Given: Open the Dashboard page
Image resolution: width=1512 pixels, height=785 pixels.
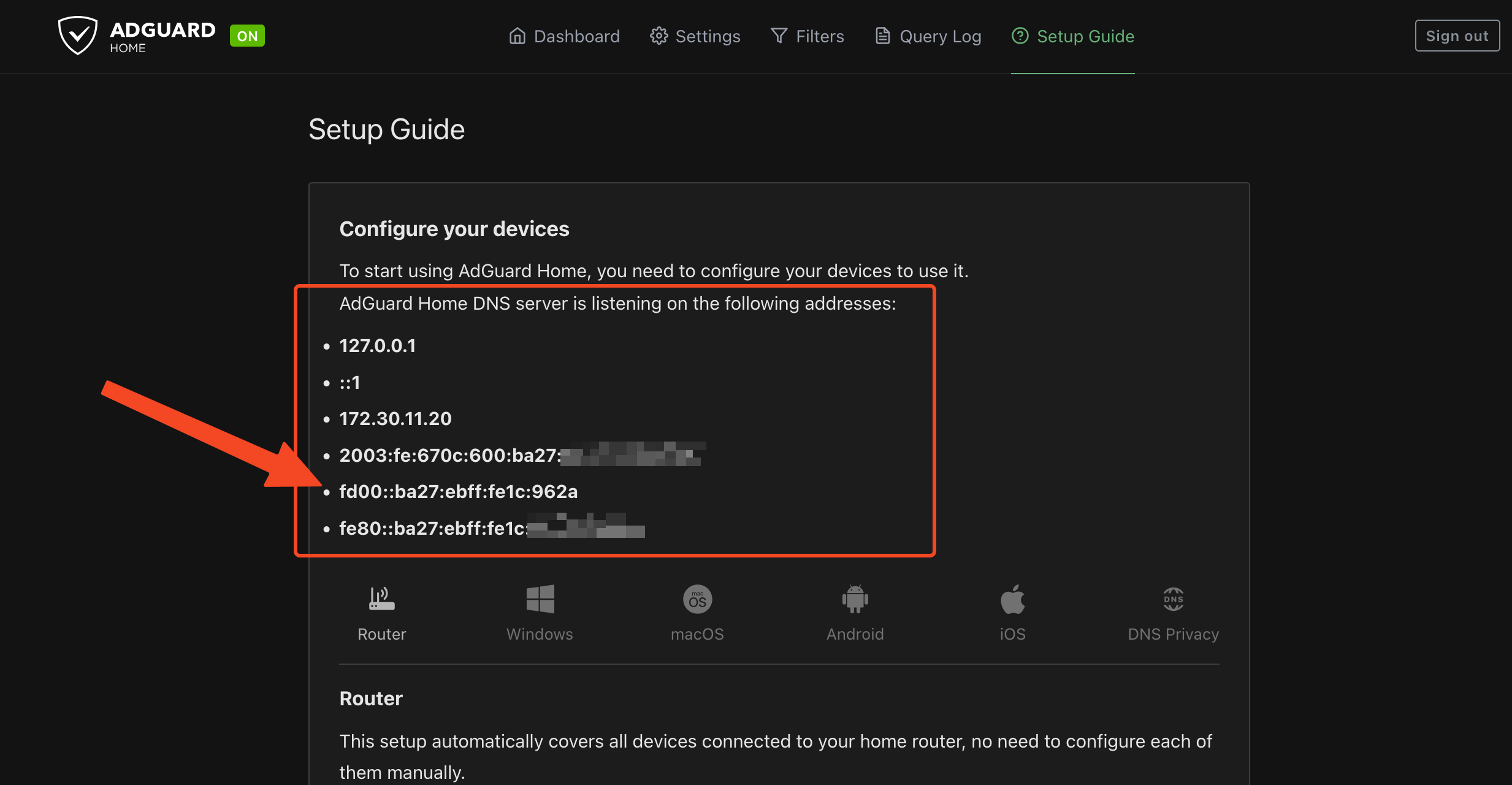Looking at the screenshot, I should pos(564,36).
